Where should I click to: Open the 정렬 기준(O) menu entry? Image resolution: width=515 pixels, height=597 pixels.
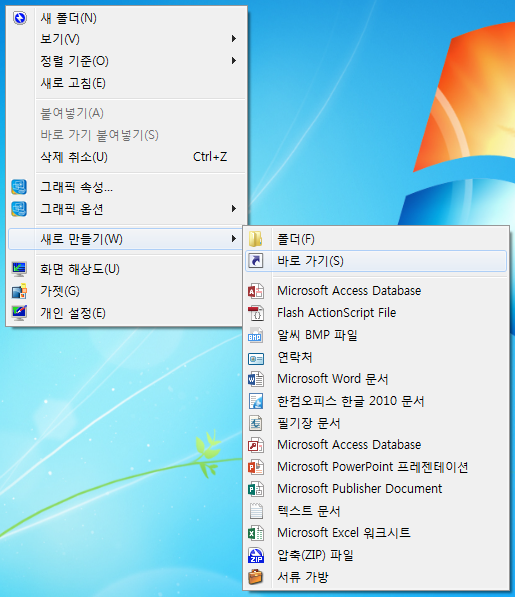pos(126,61)
